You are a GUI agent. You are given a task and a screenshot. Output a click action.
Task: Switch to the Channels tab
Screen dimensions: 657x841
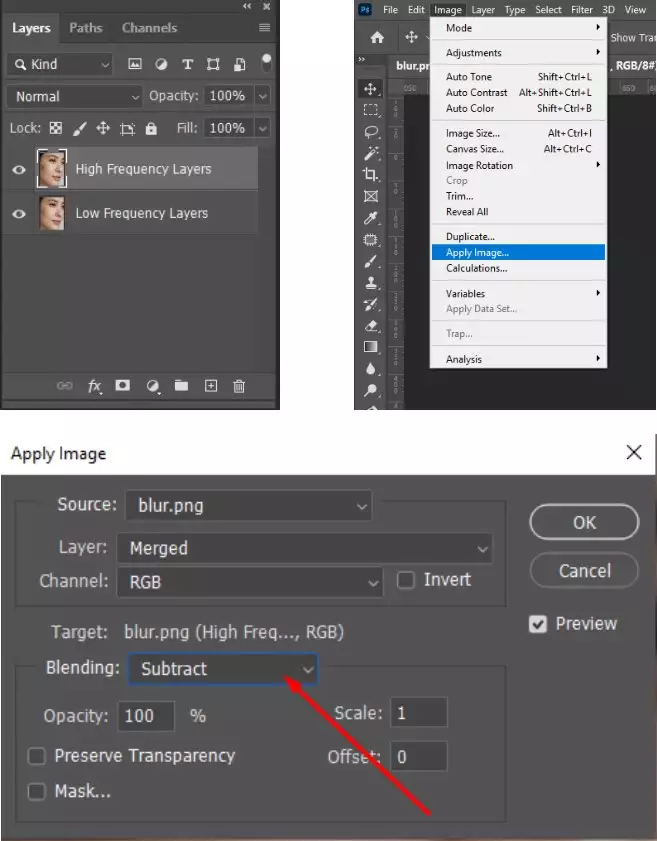(149, 28)
